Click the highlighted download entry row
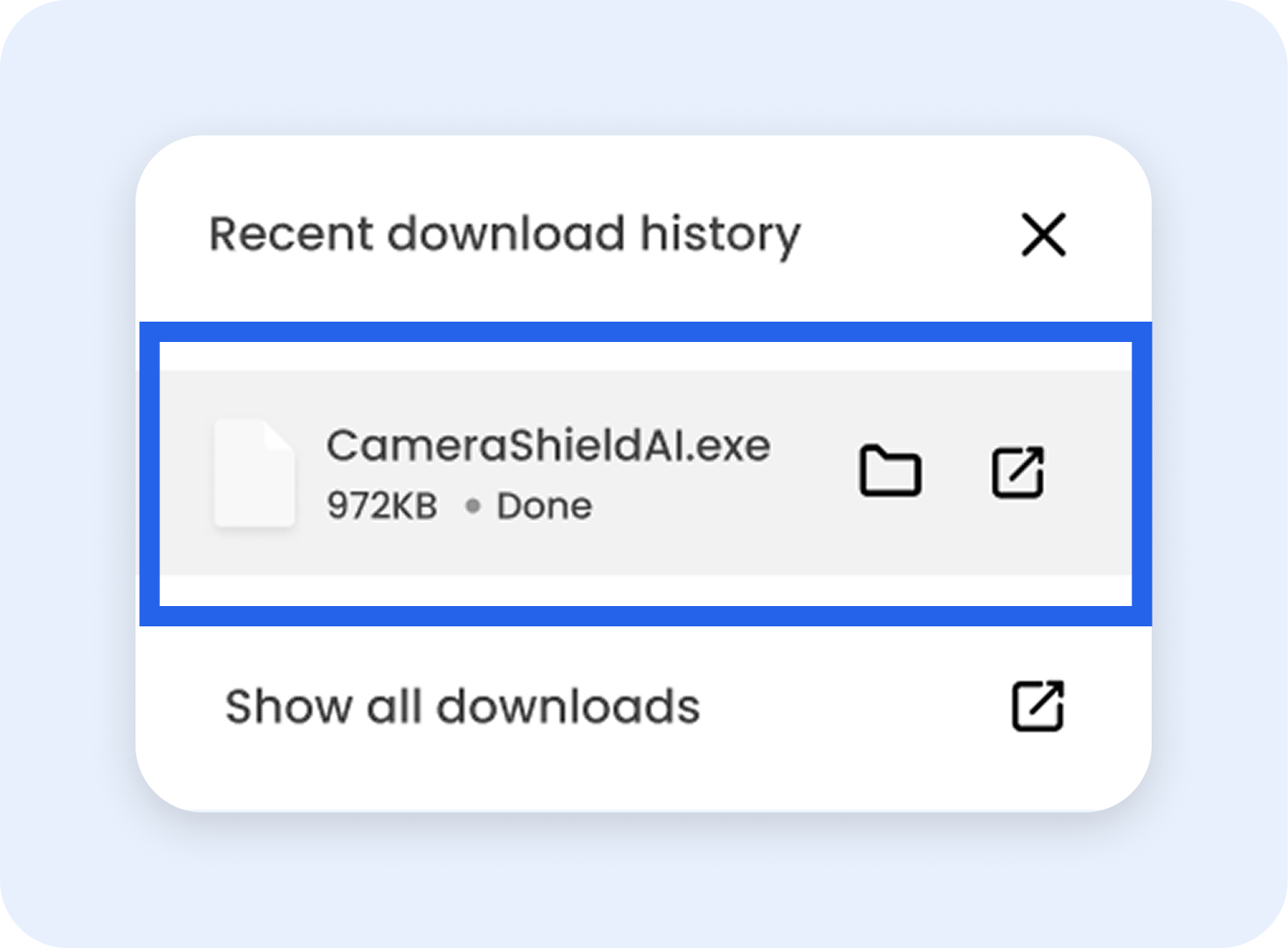The width and height of the screenshot is (1288, 948). pyautogui.click(x=644, y=471)
